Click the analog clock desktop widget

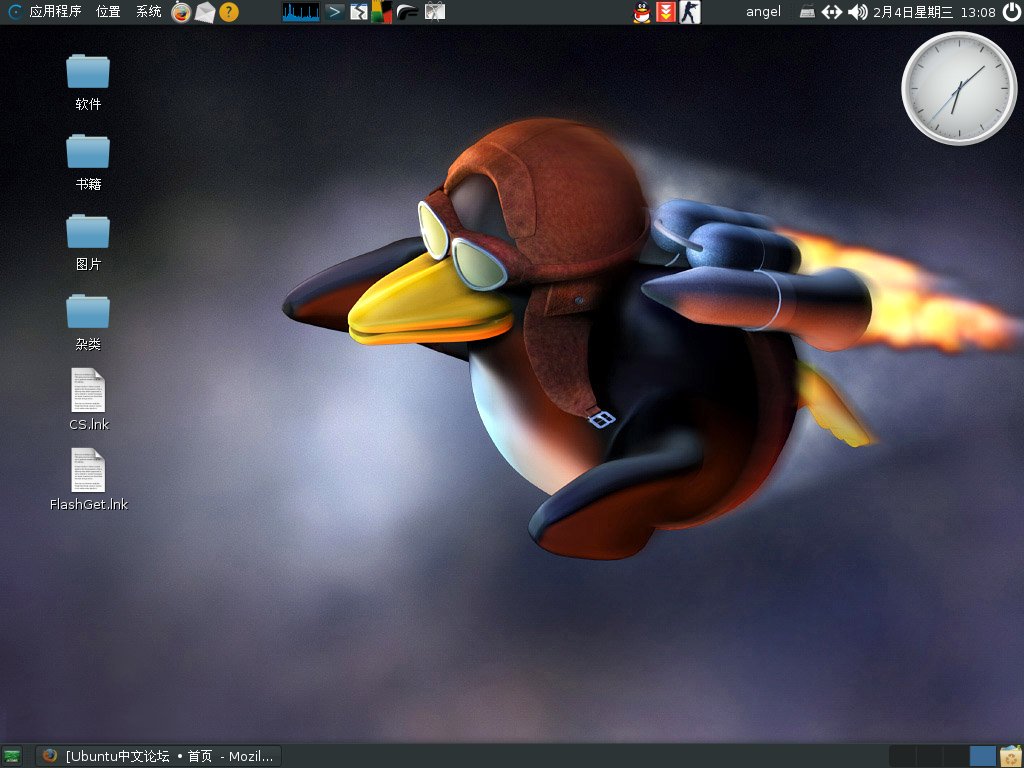pyautogui.click(x=959, y=88)
